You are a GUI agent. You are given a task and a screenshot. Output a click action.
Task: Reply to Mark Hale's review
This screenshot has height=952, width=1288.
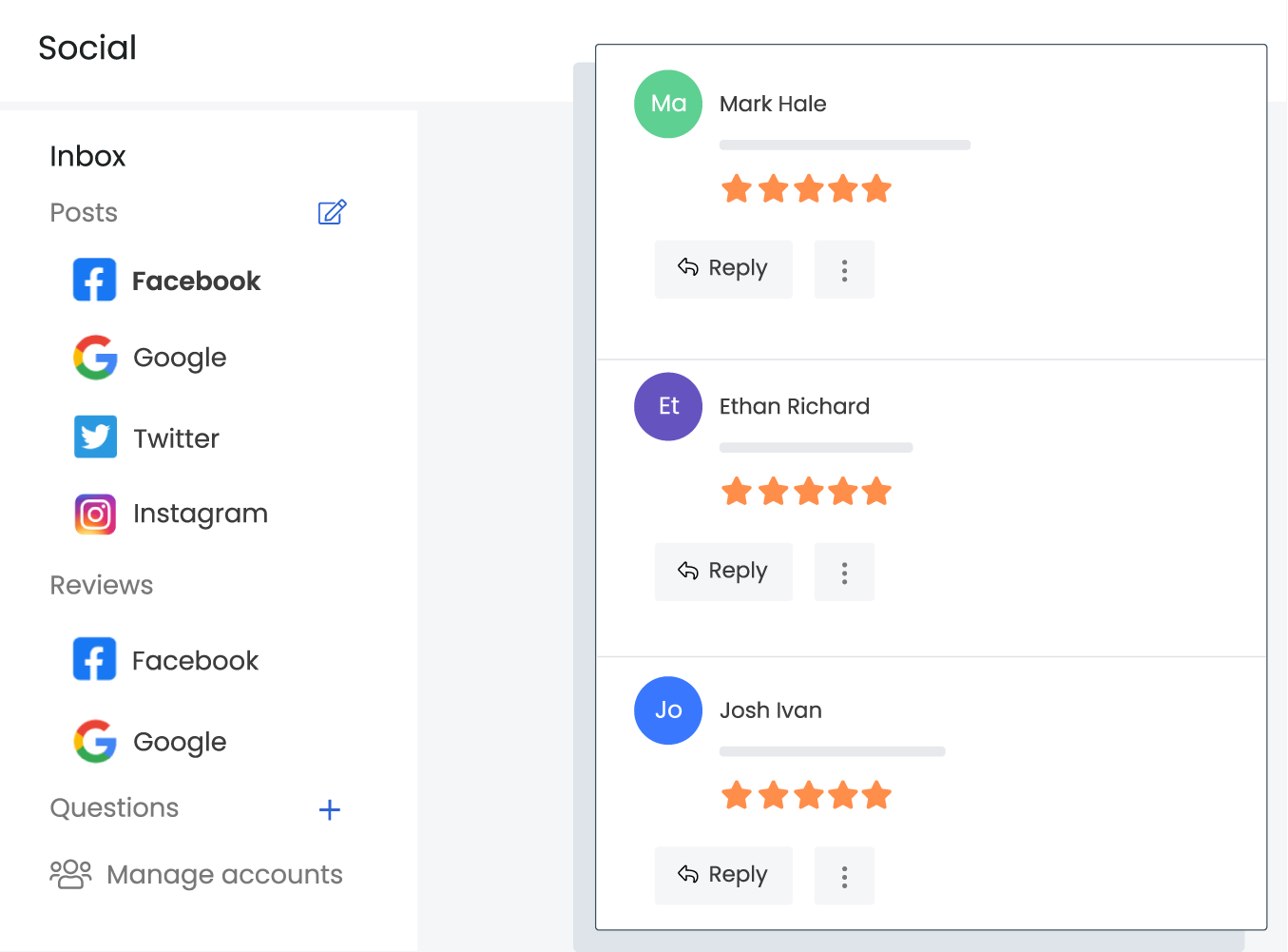point(722,269)
